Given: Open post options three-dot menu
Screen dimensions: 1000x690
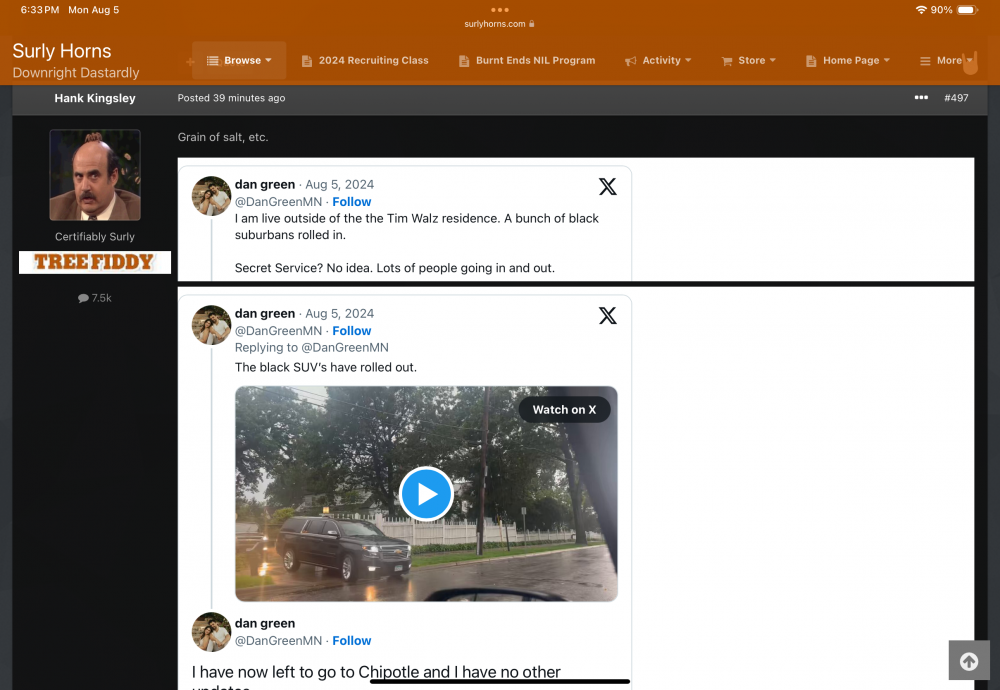Looking at the screenshot, I should click(920, 98).
